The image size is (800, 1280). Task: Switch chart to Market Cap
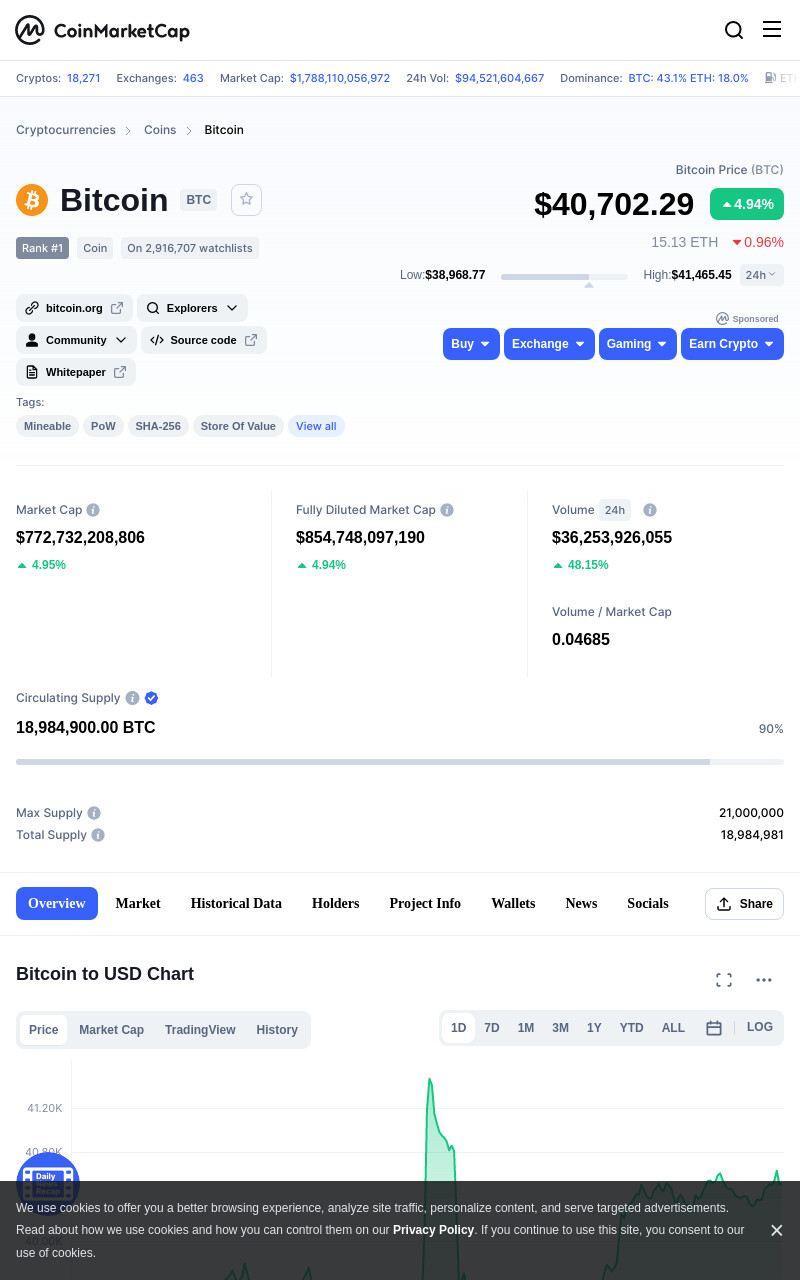coord(112,1030)
